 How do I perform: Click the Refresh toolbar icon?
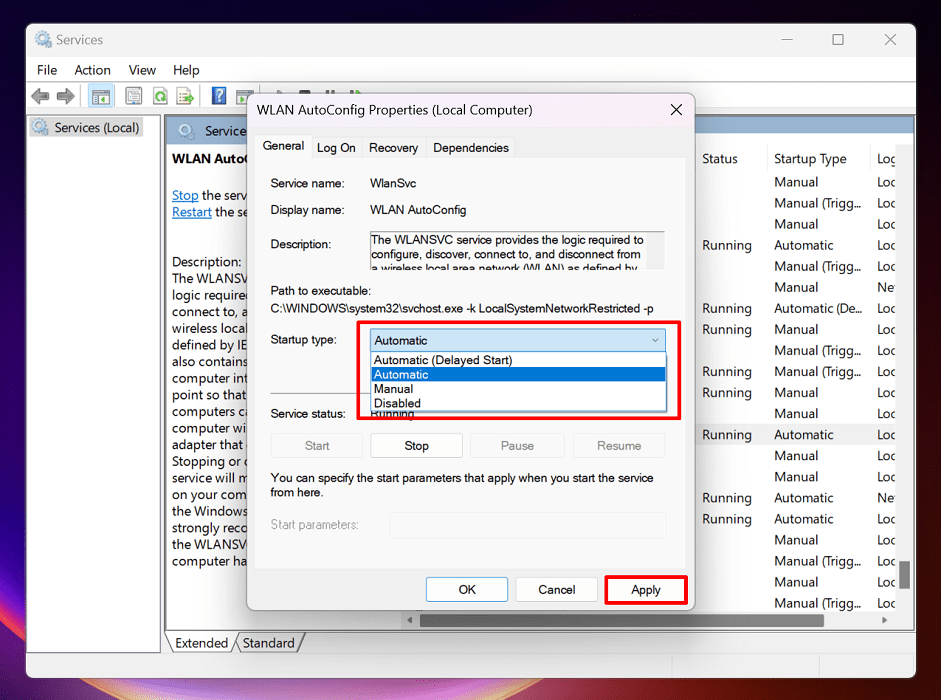[x=161, y=95]
